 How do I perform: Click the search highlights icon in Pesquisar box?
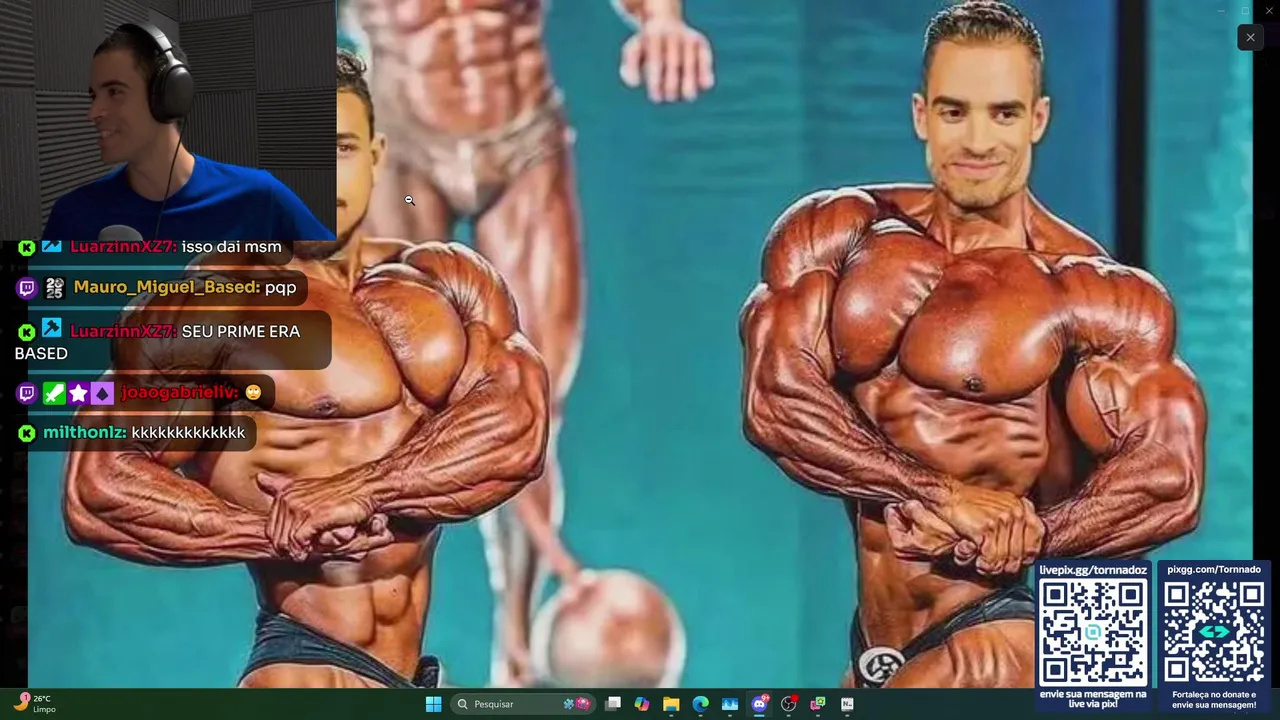coord(577,704)
